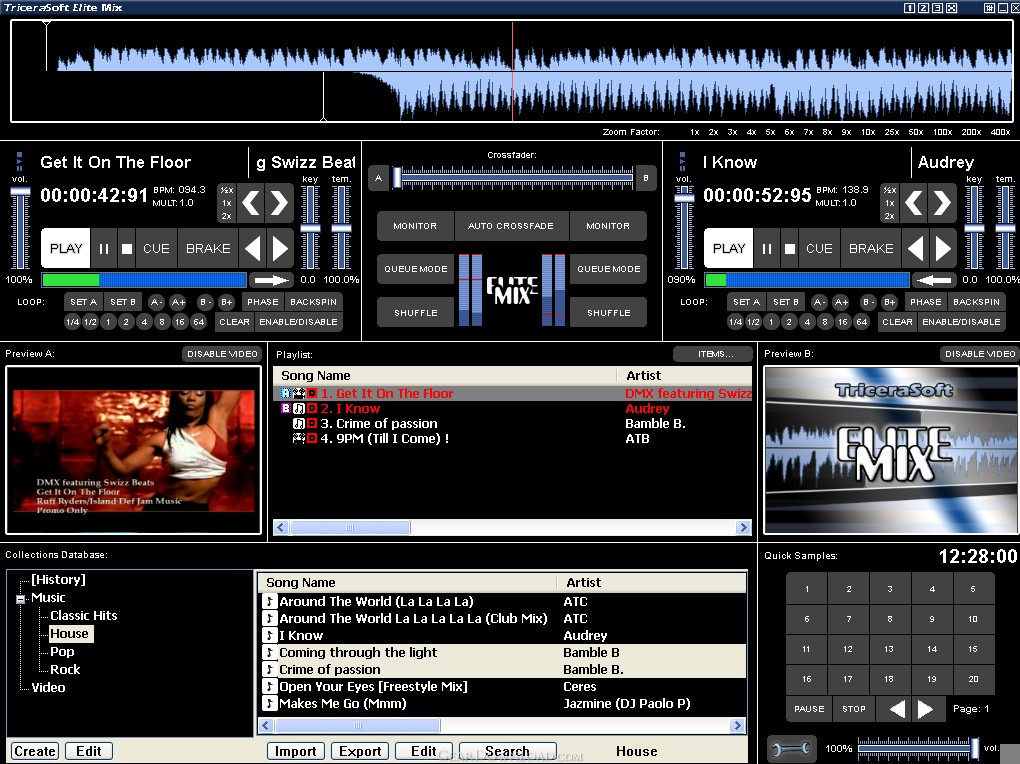
Task: Go to next Quick Samples page arrow
Action: tap(926, 709)
